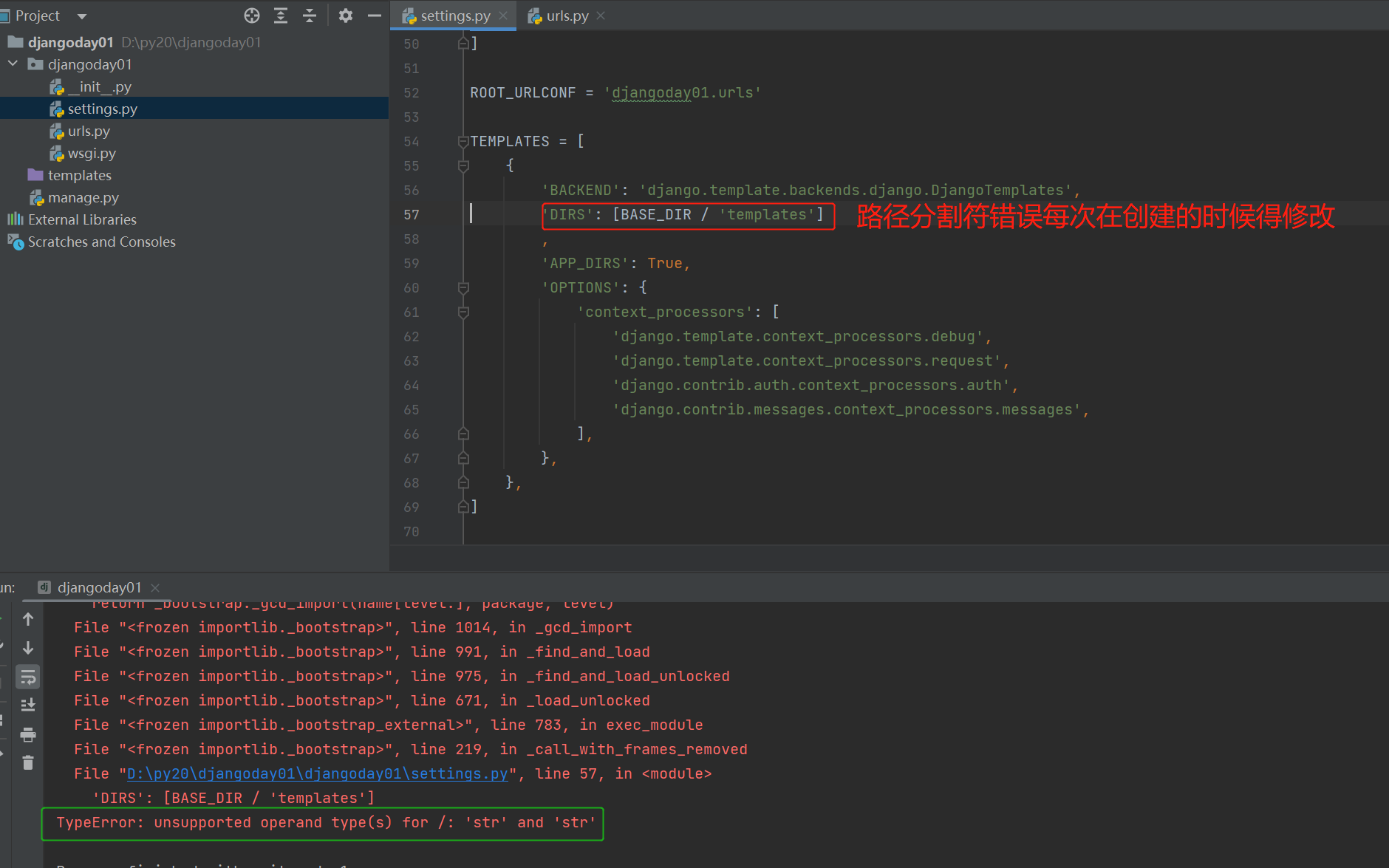This screenshot has width=1389, height=868.
Task: Hide the Project panel with minus icon
Action: pos(375,16)
